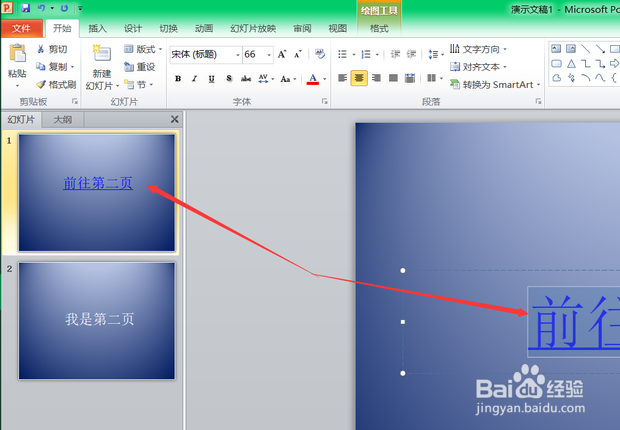The height and width of the screenshot is (430, 620).
Task: Click the Redo icon in title bar
Action: pyautogui.click(x=64, y=8)
